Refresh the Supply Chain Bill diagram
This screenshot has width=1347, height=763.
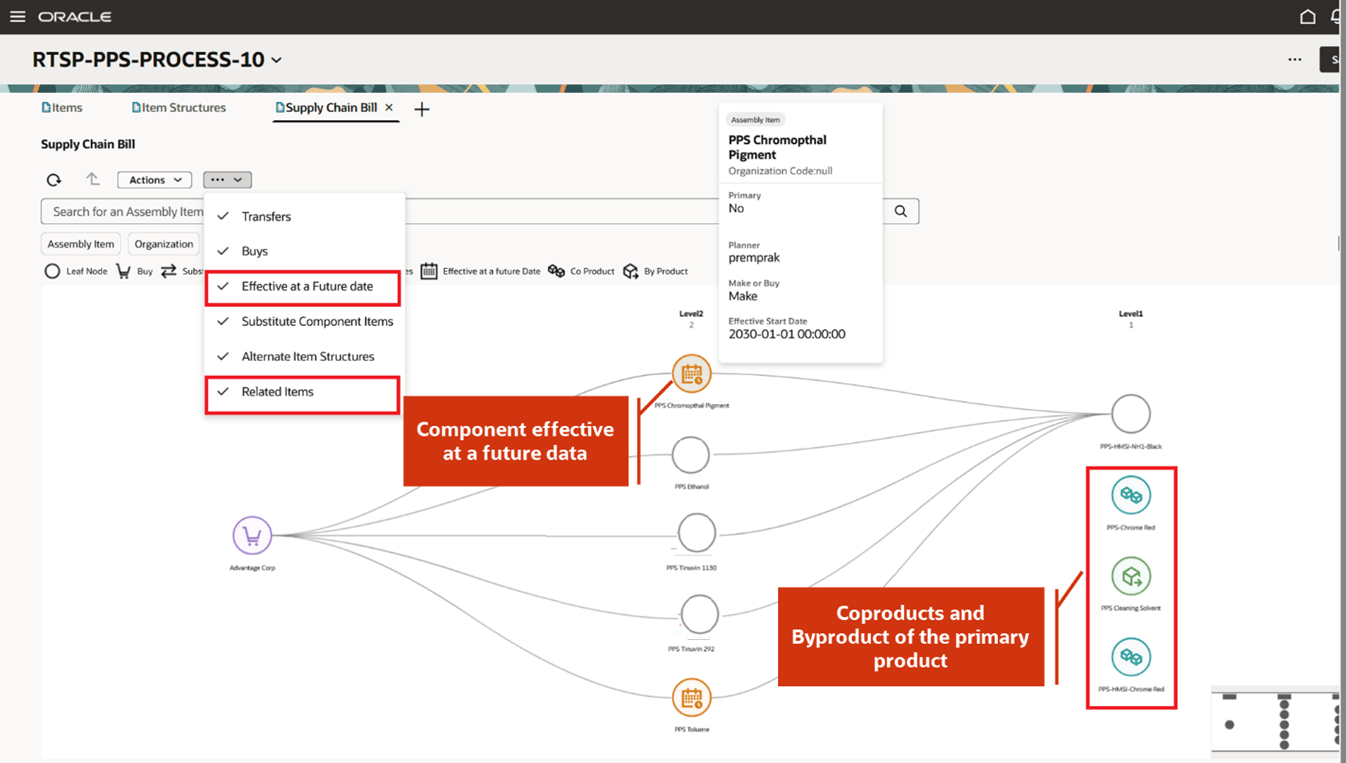pos(54,180)
